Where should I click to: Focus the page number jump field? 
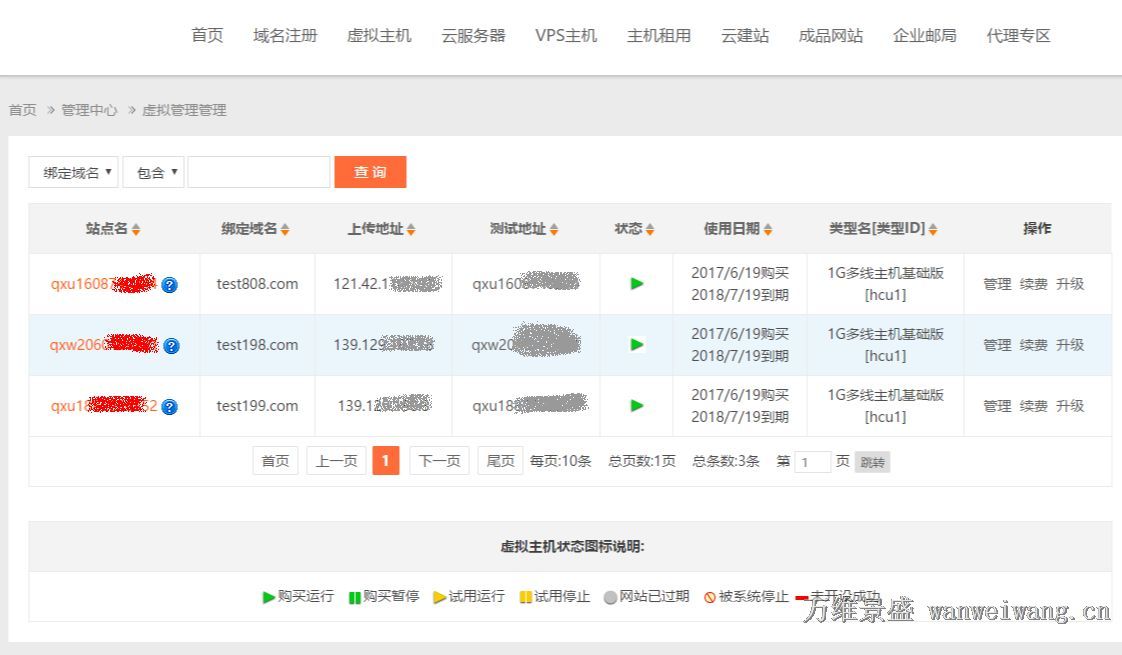812,462
